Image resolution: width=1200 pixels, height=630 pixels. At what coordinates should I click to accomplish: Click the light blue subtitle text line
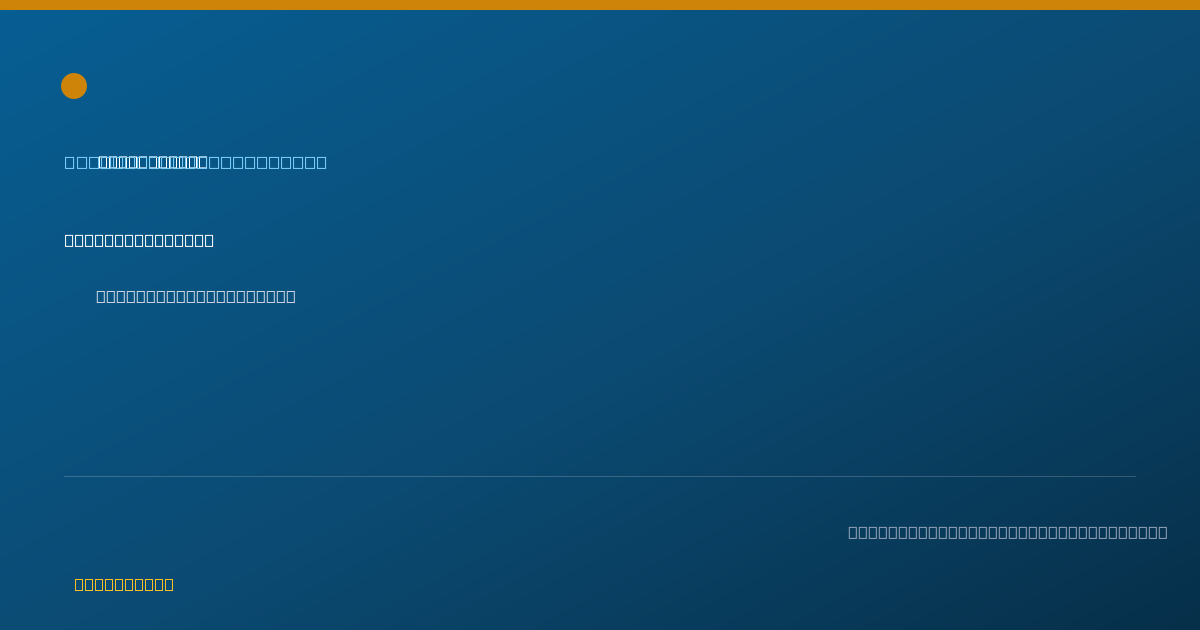click(196, 162)
